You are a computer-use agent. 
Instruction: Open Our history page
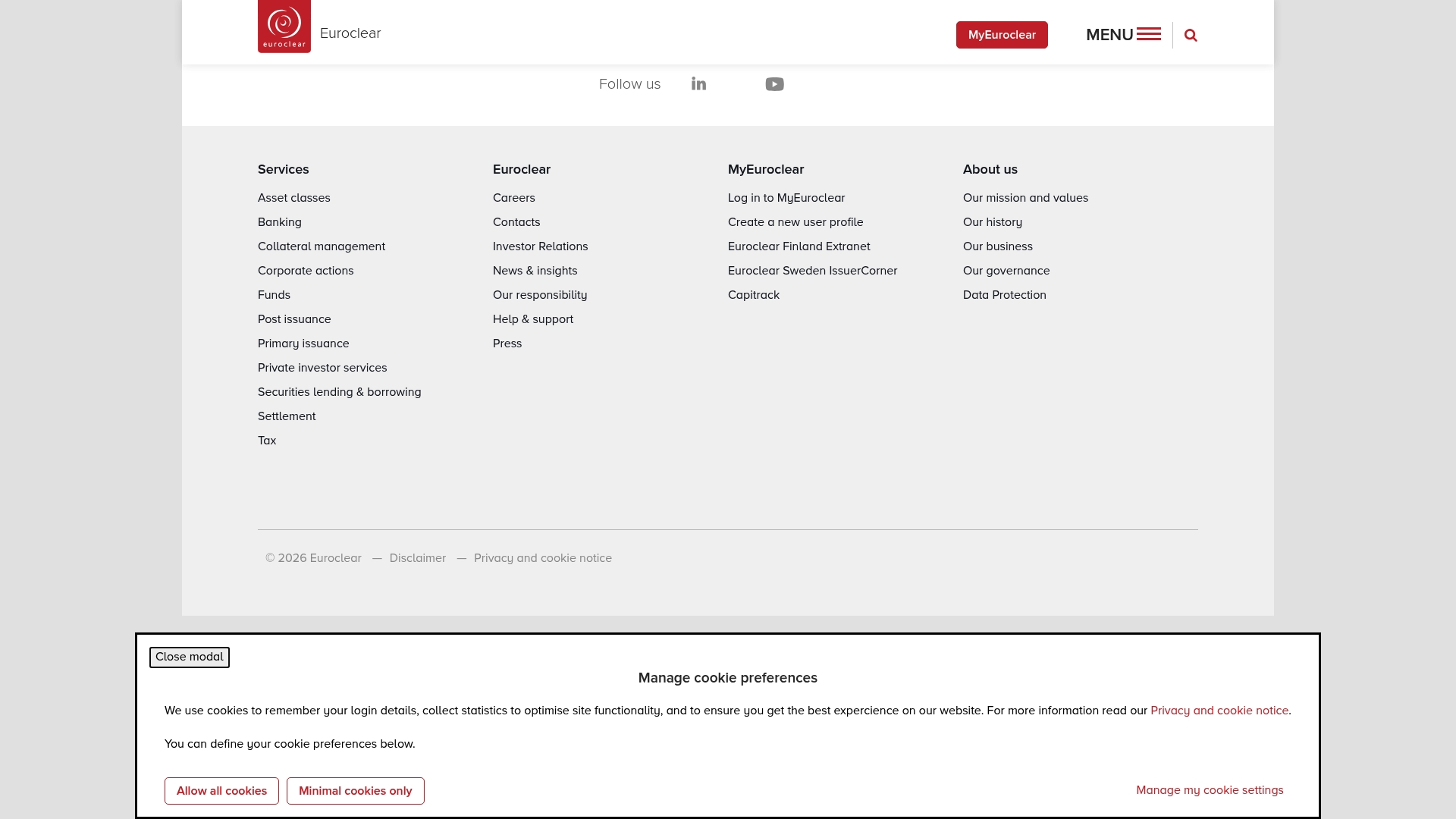[993, 222]
